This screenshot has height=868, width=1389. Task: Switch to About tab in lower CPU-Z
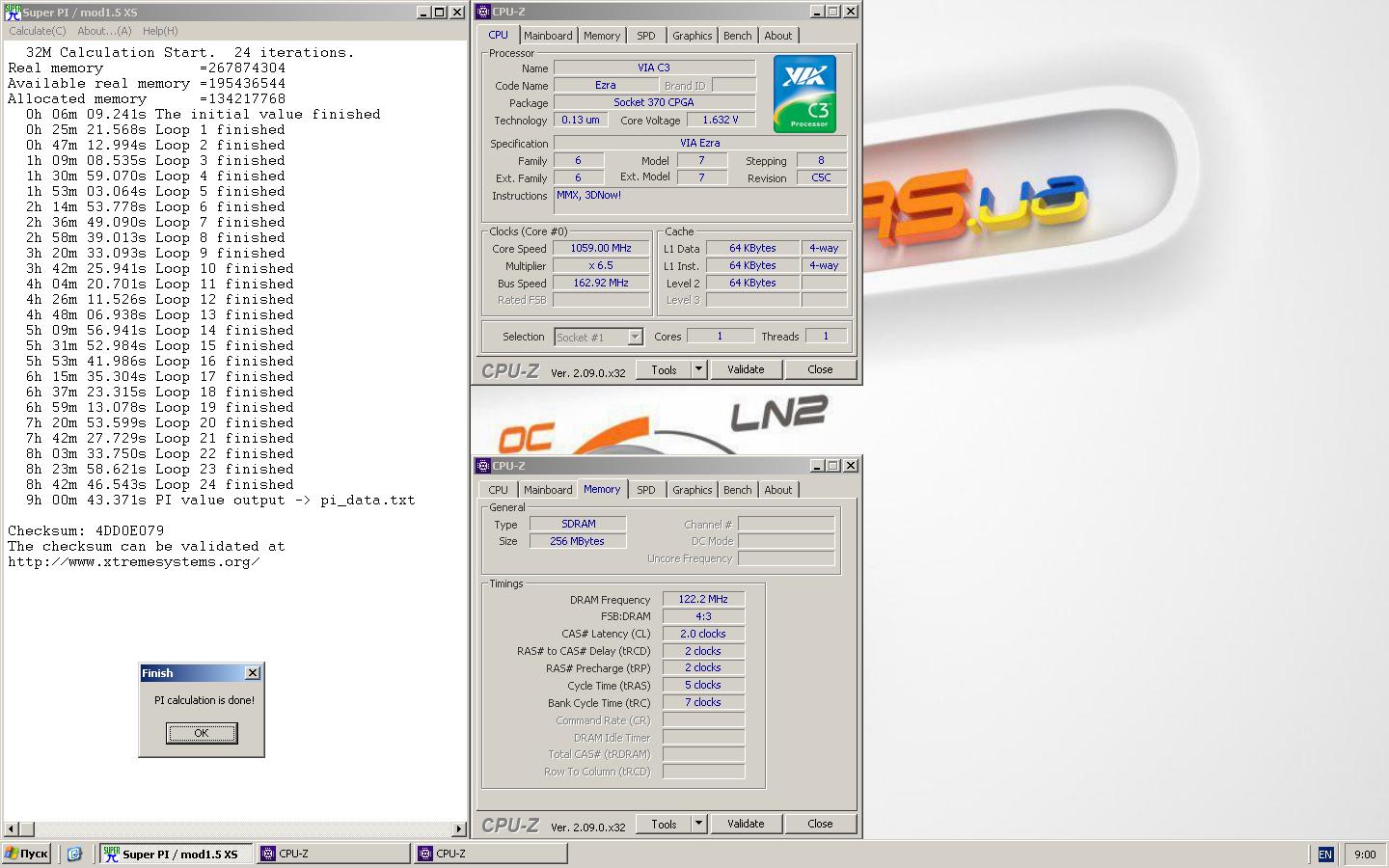tap(778, 490)
